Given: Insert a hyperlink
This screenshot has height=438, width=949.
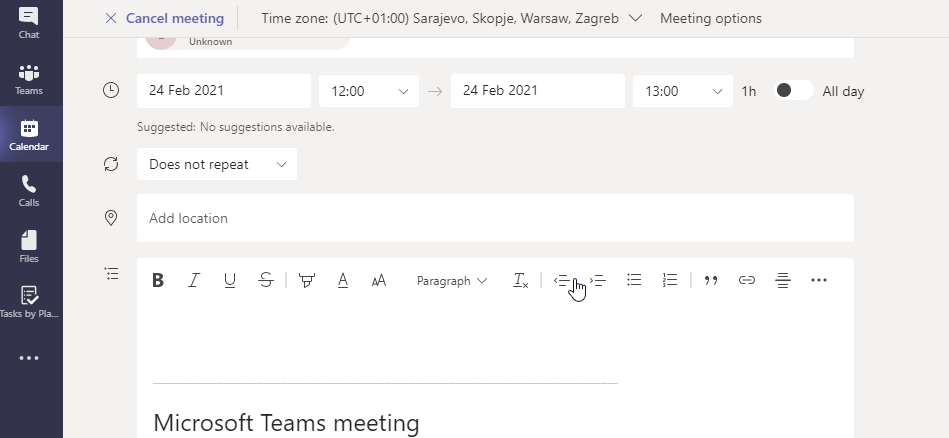Looking at the screenshot, I should click(747, 279).
